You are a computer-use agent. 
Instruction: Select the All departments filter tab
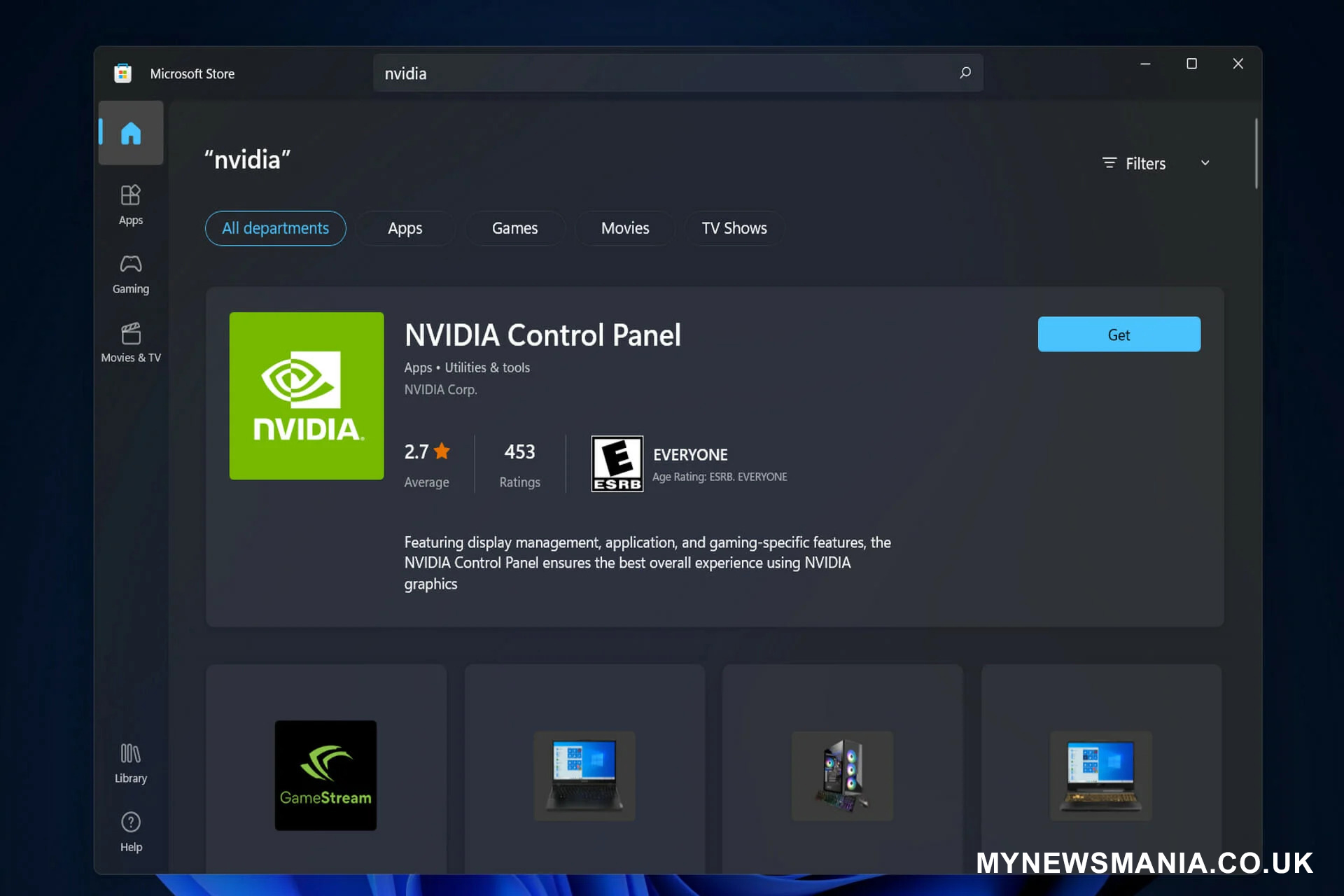275,228
